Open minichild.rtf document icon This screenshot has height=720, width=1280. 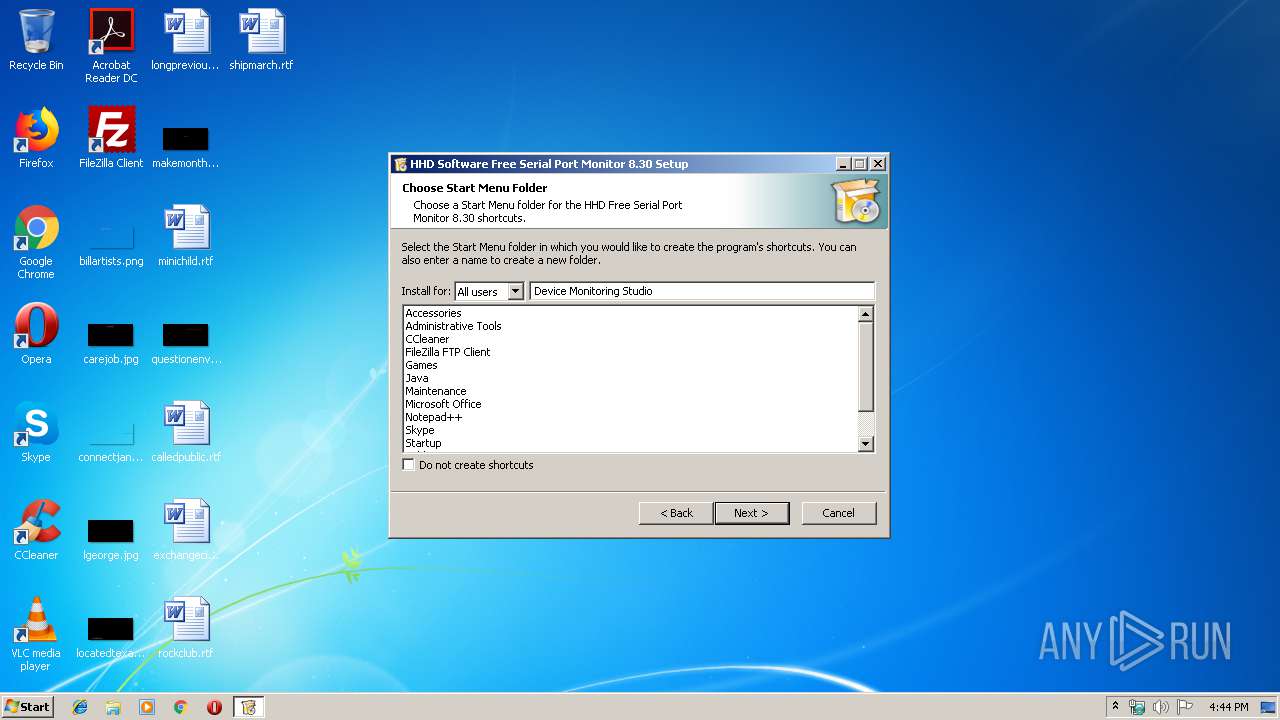coord(186,236)
